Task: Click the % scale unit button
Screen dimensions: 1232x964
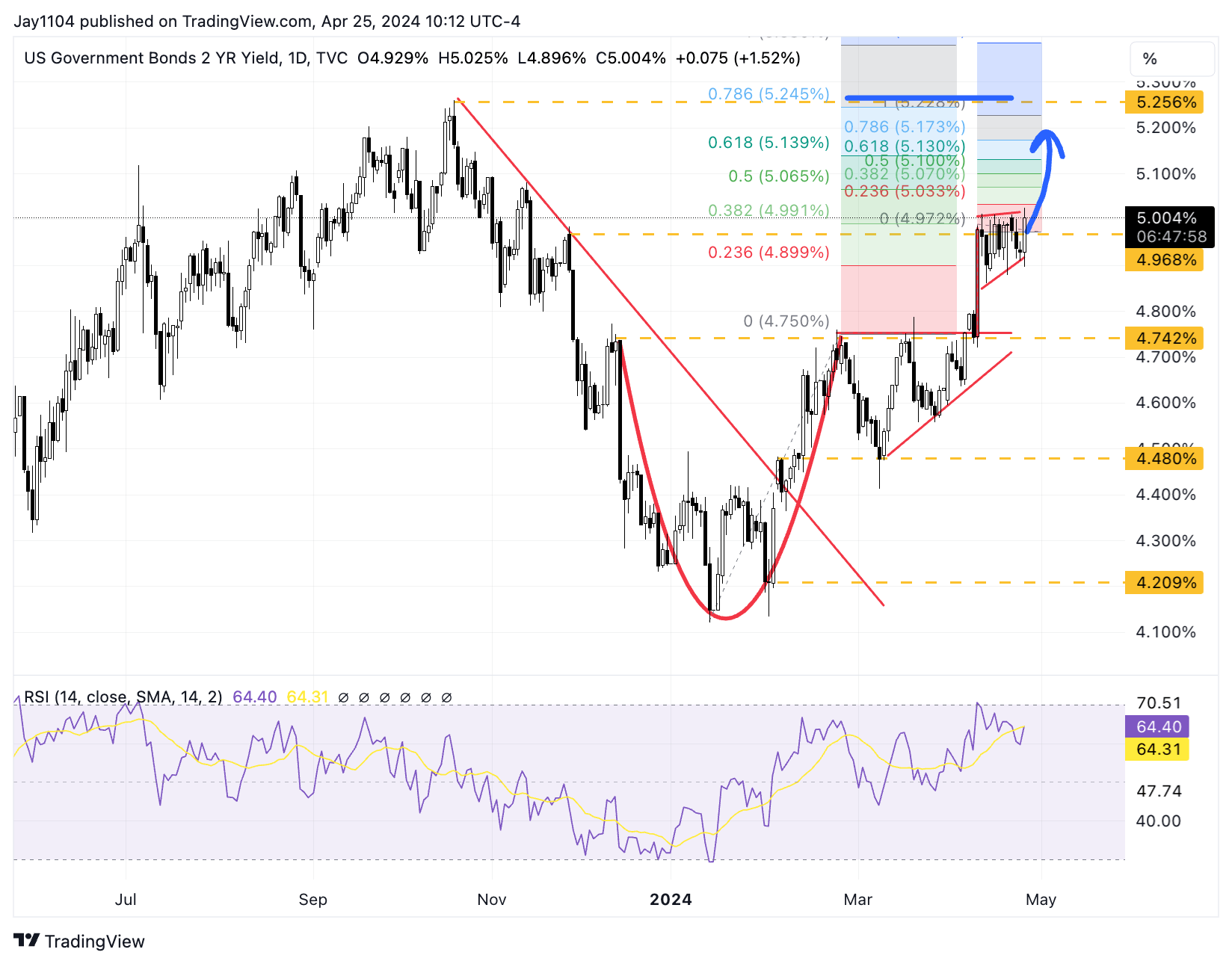Action: click(1172, 59)
